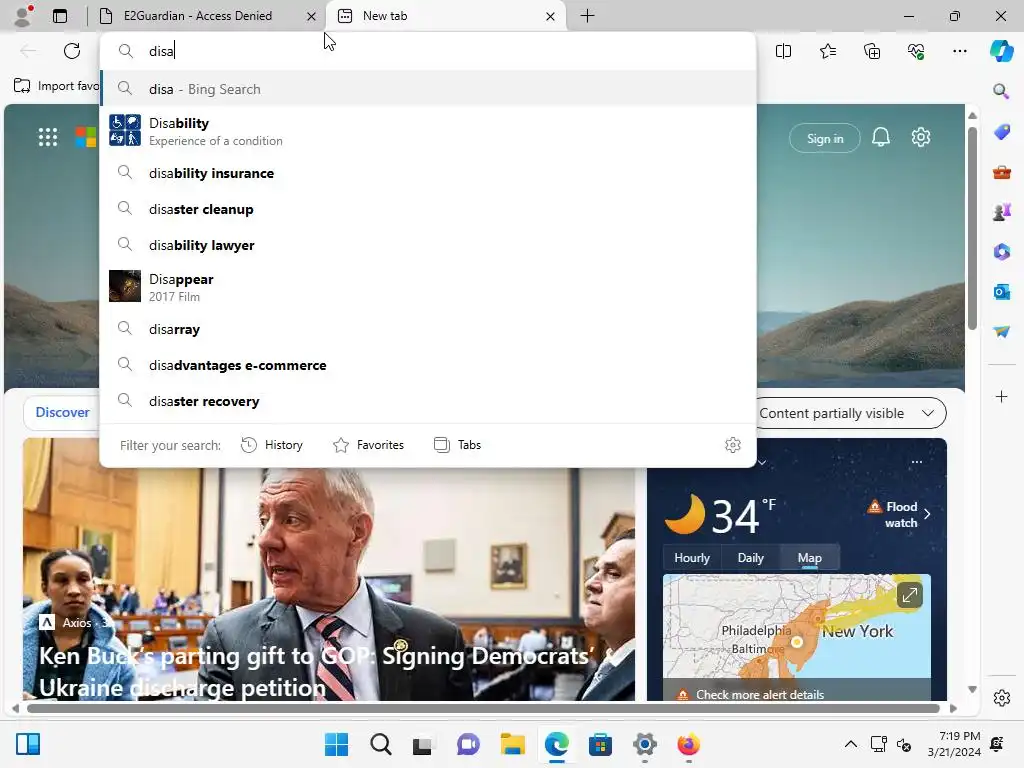Click Check more alert details

pos(760,694)
